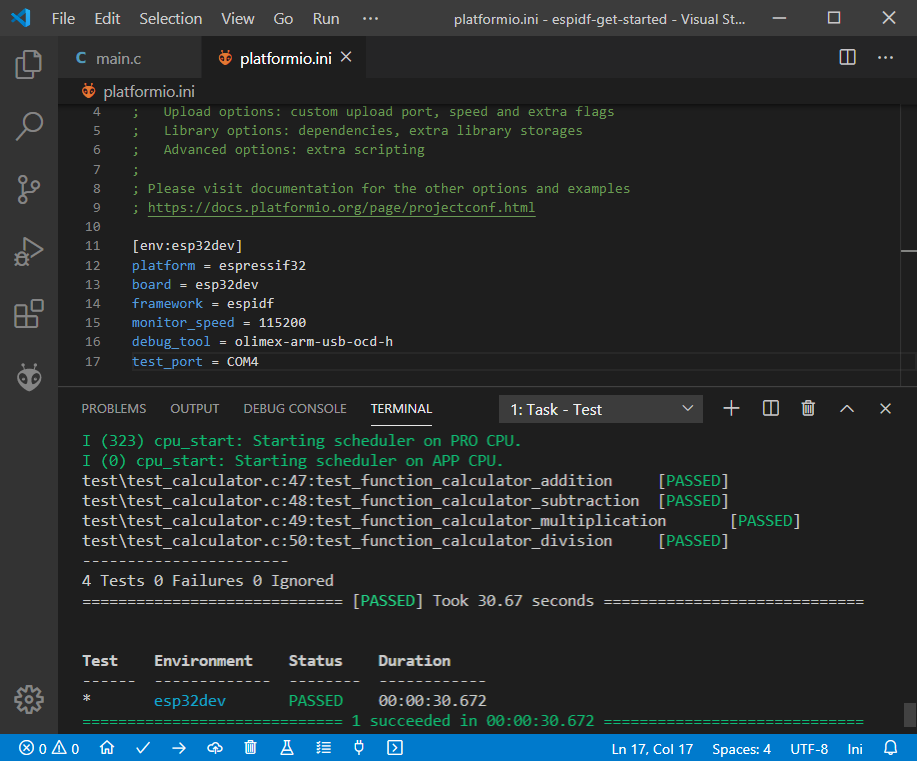The height and width of the screenshot is (761, 917).
Task: Click monitor_speed value 115200
Action: [282, 323]
